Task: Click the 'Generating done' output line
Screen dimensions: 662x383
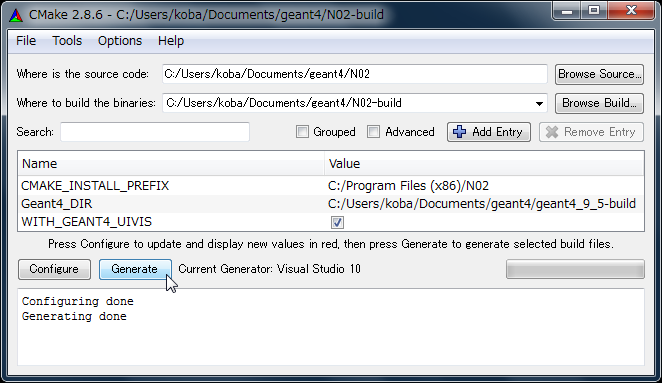Action: (74, 317)
